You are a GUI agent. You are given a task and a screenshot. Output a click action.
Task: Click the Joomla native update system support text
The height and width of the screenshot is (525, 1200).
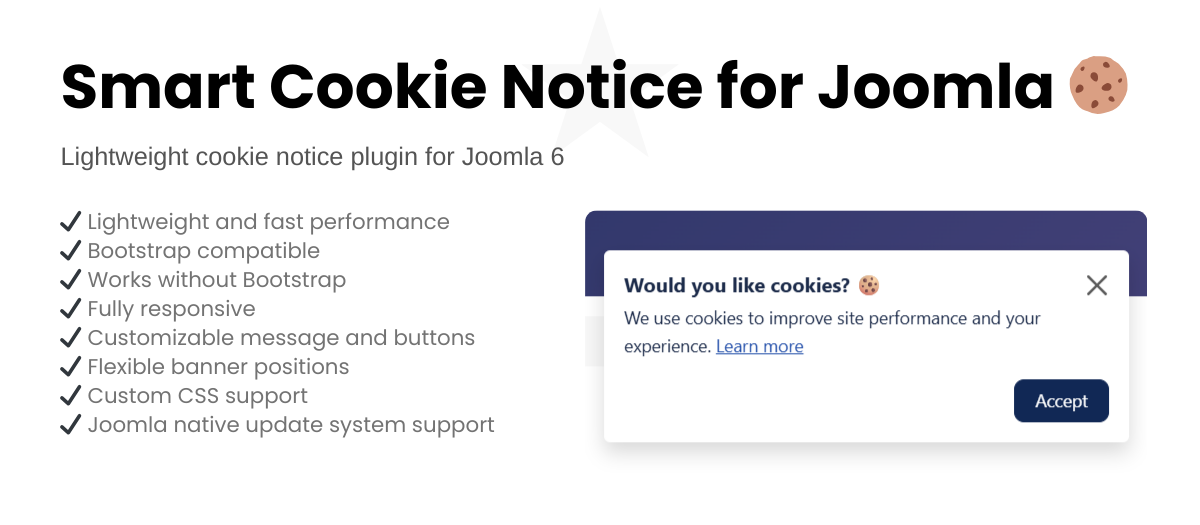[x=290, y=424]
